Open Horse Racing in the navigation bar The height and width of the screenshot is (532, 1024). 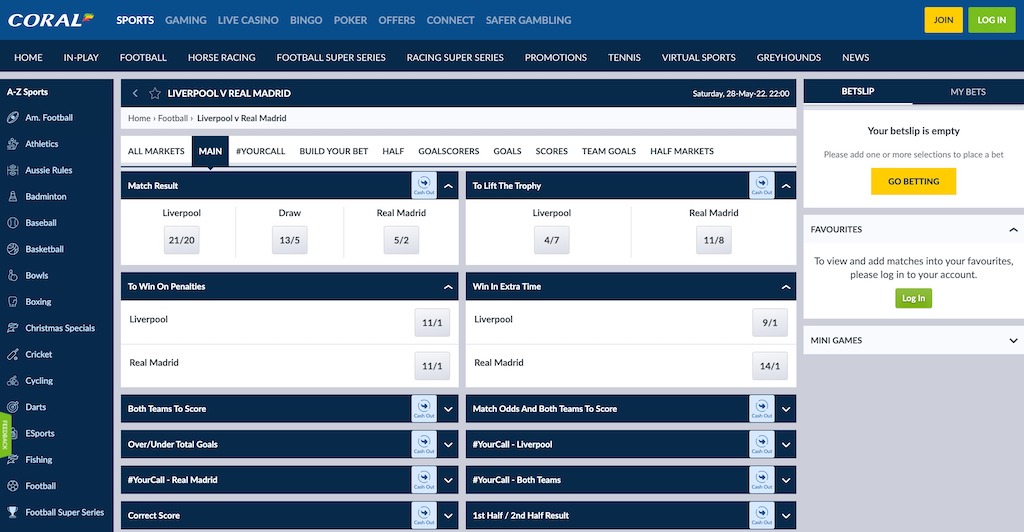[221, 57]
